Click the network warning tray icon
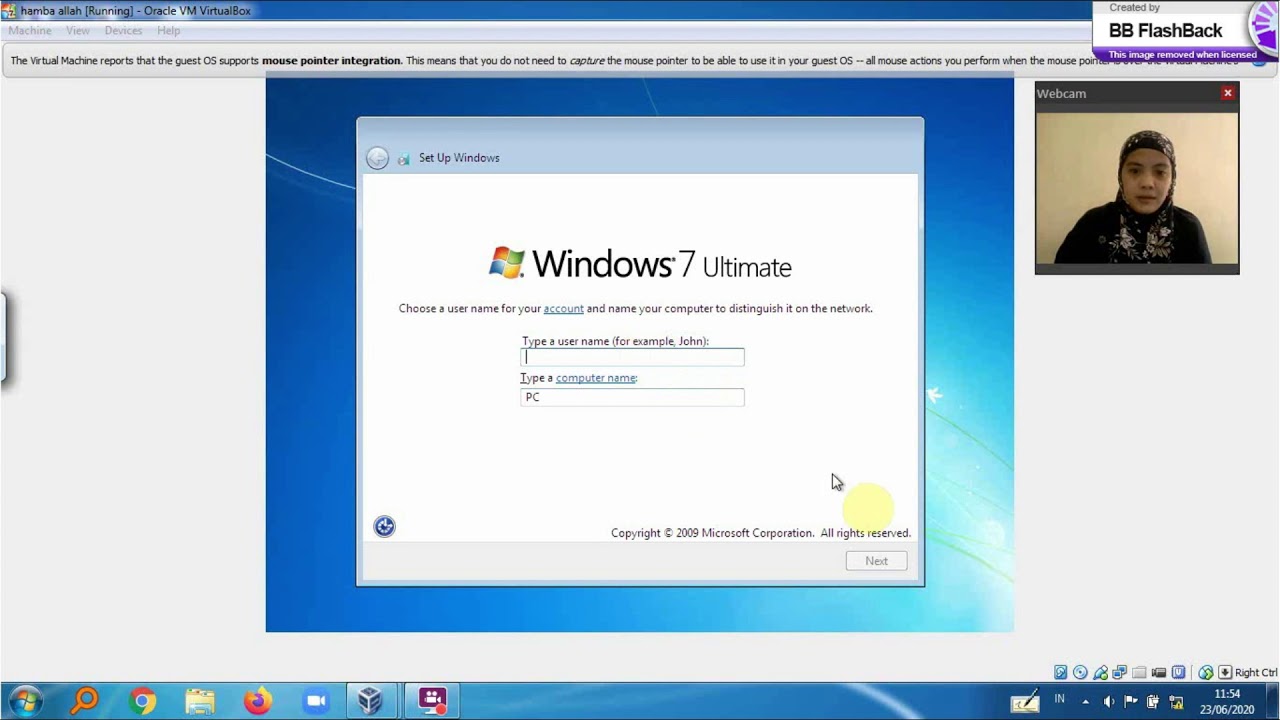The width and height of the screenshot is (1280, 720). (x=1176, y=701)
